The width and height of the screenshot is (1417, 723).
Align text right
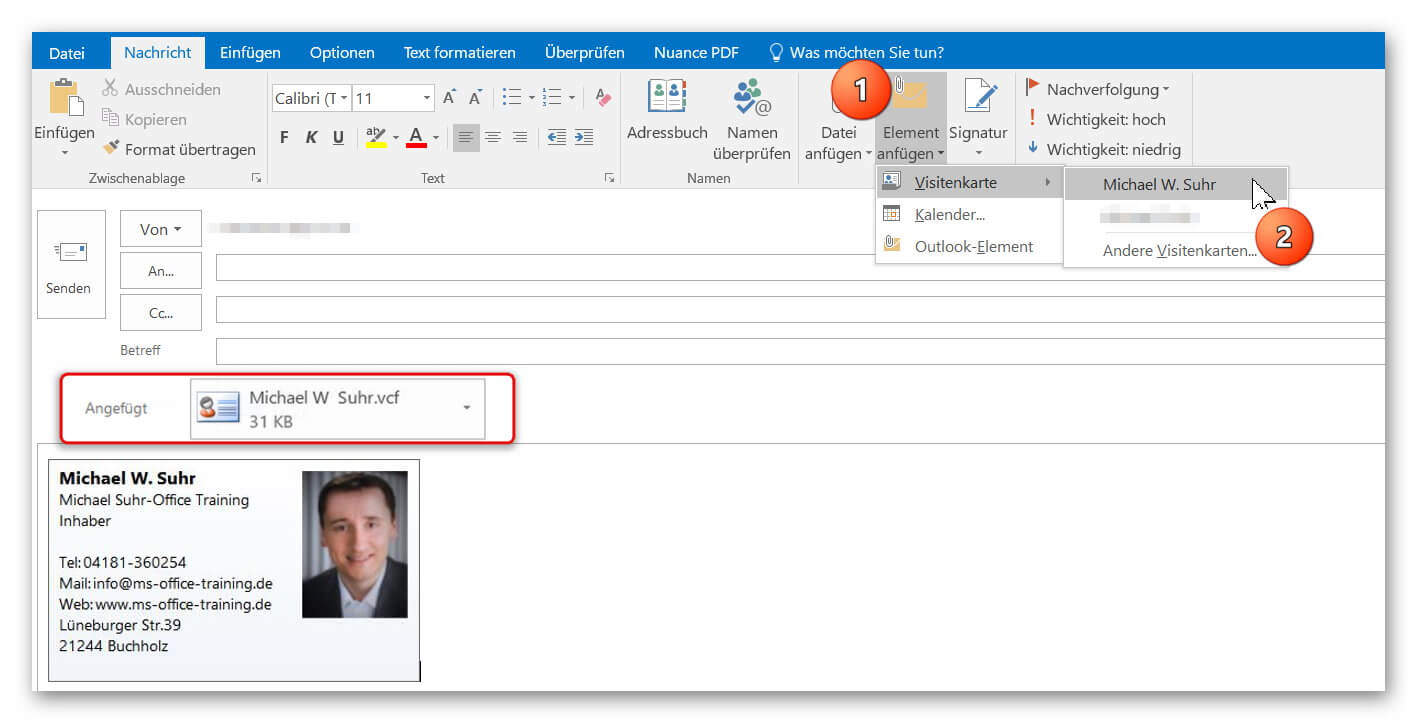point(519,138)
